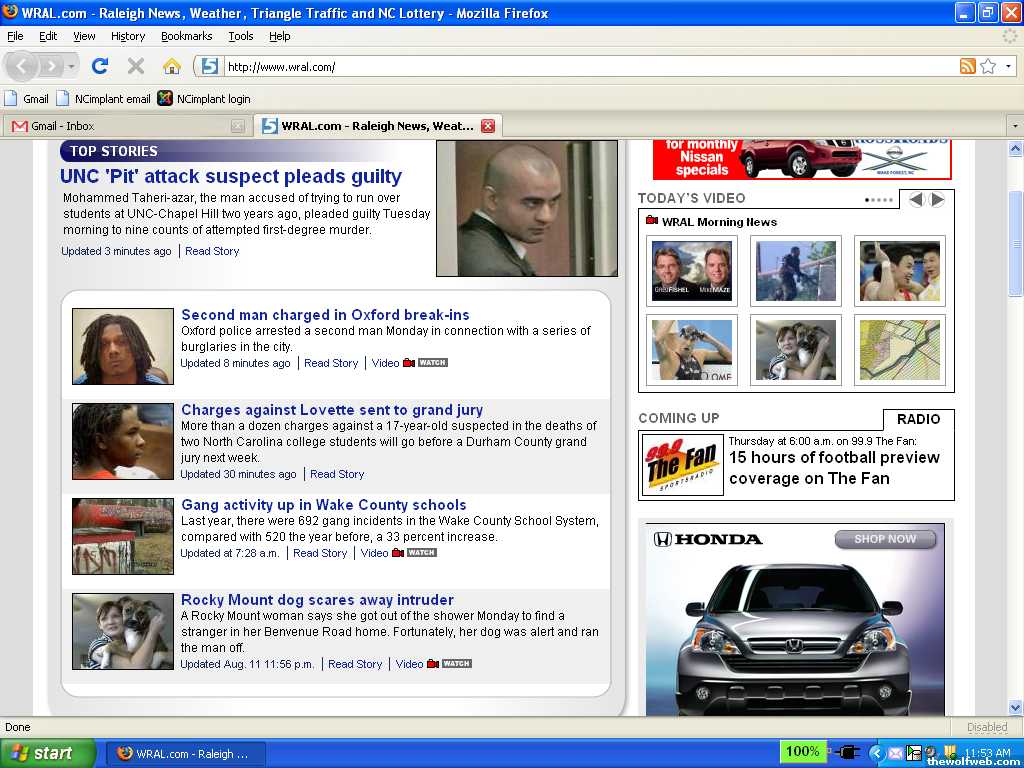
Task: Open the map video thumbnail
Action: click(900, 350)
